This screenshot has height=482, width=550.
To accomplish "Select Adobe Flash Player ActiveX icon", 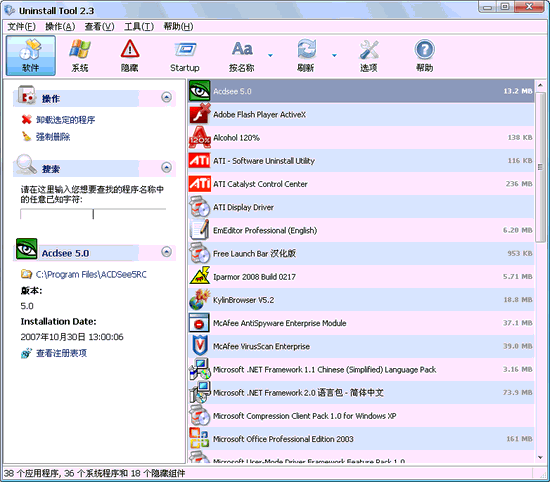I will 200,114.
